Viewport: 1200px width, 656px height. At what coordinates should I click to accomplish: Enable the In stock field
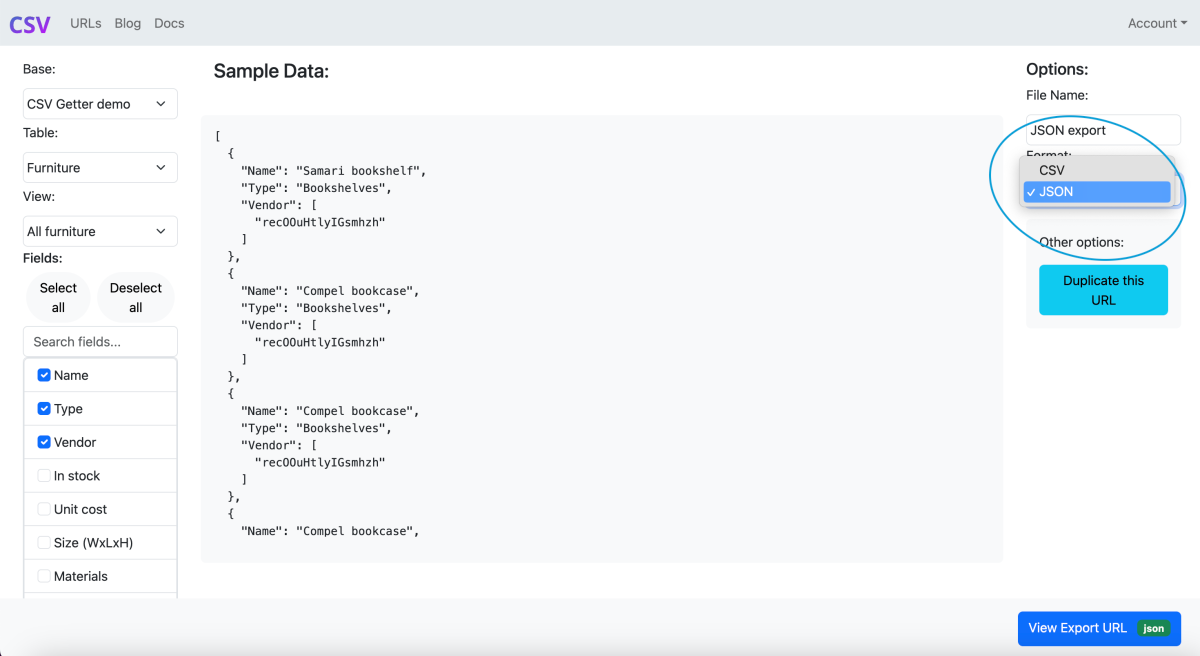coord(43,475)
